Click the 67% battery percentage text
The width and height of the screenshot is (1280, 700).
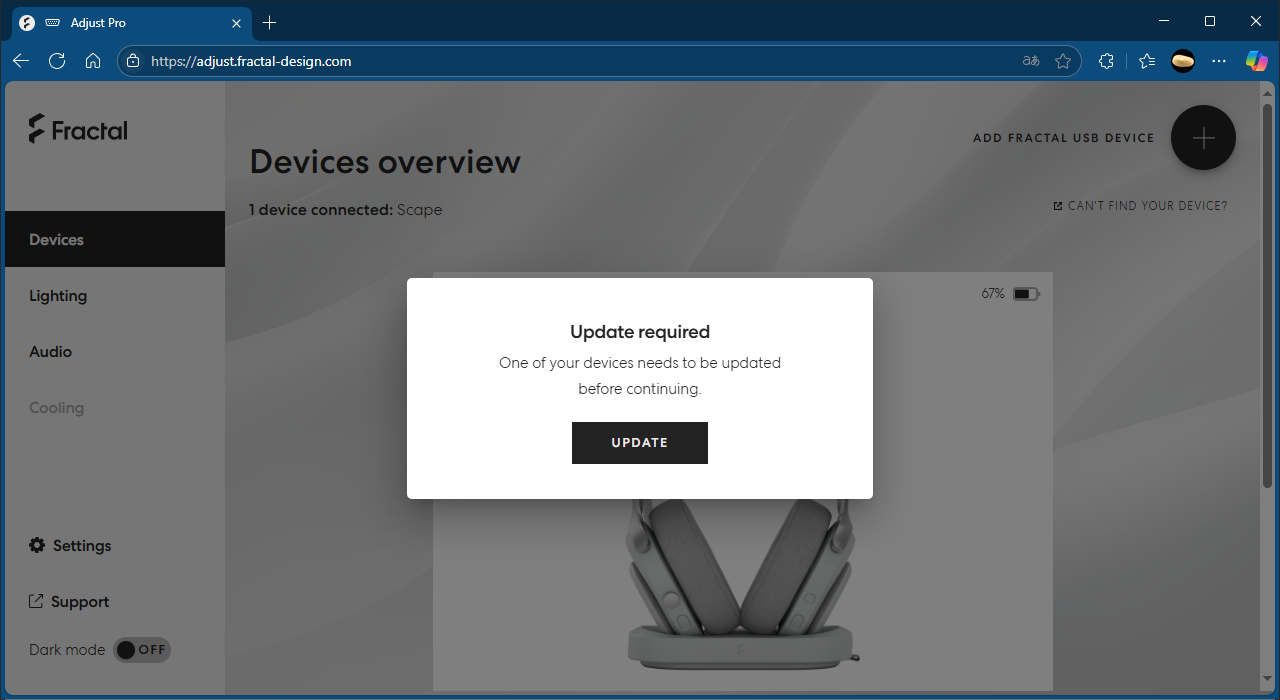click(993, 294)
